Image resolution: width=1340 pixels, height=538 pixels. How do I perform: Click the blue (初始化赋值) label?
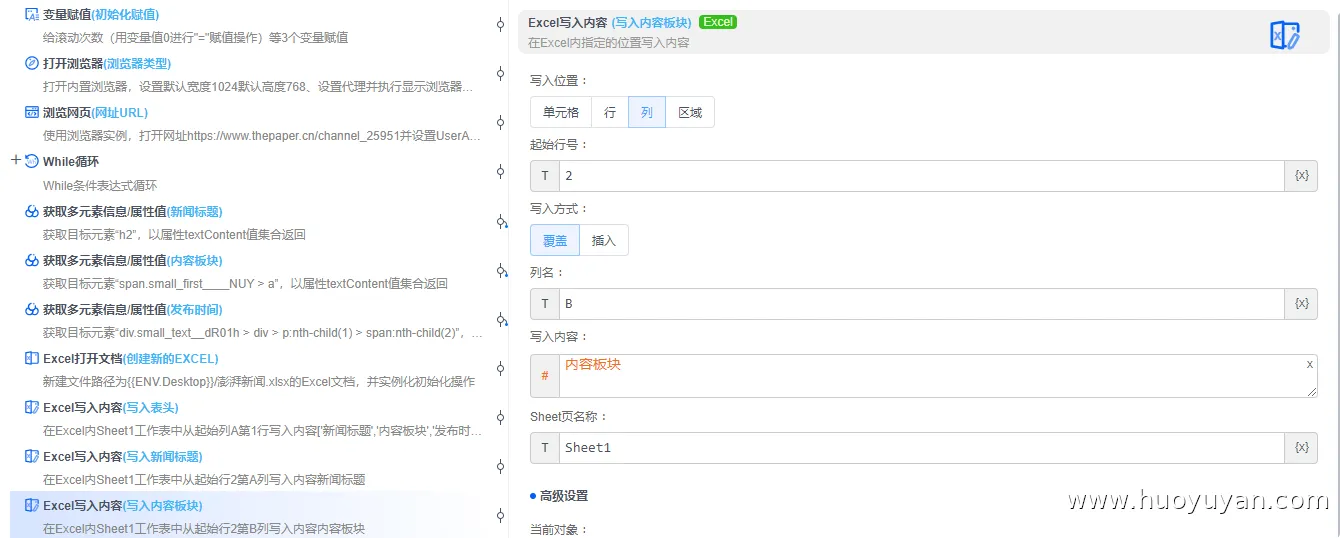[x=125, y=15]
